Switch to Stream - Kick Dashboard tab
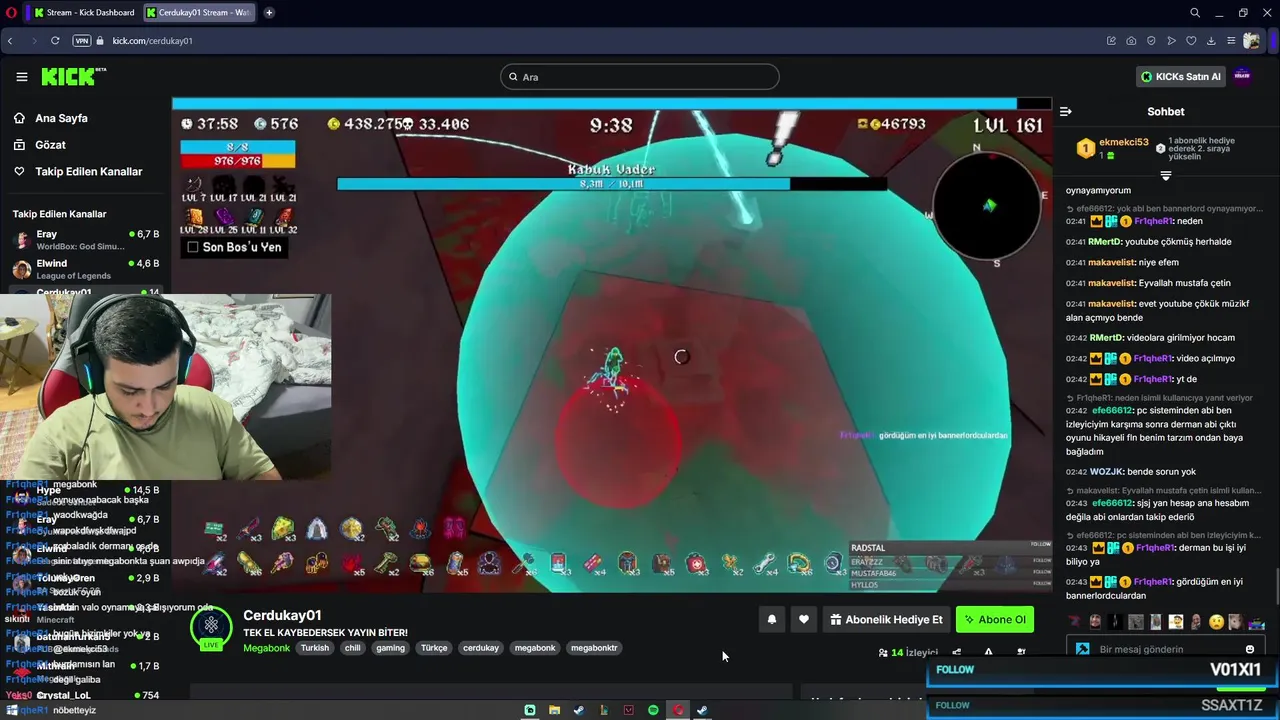 tap(83, 12)
